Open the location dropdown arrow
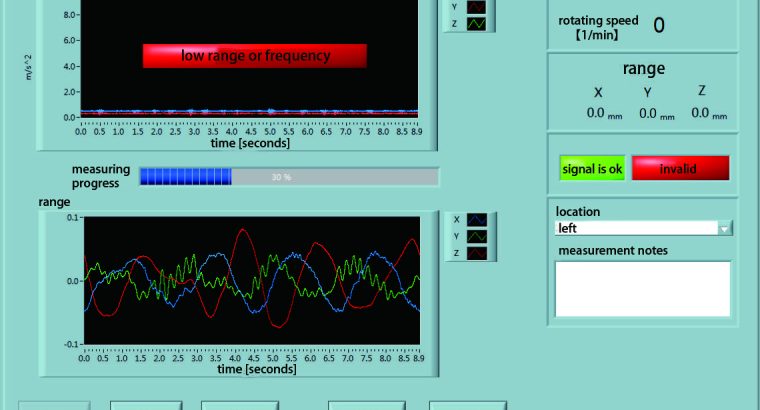760x410 pixels. (724, 228)
